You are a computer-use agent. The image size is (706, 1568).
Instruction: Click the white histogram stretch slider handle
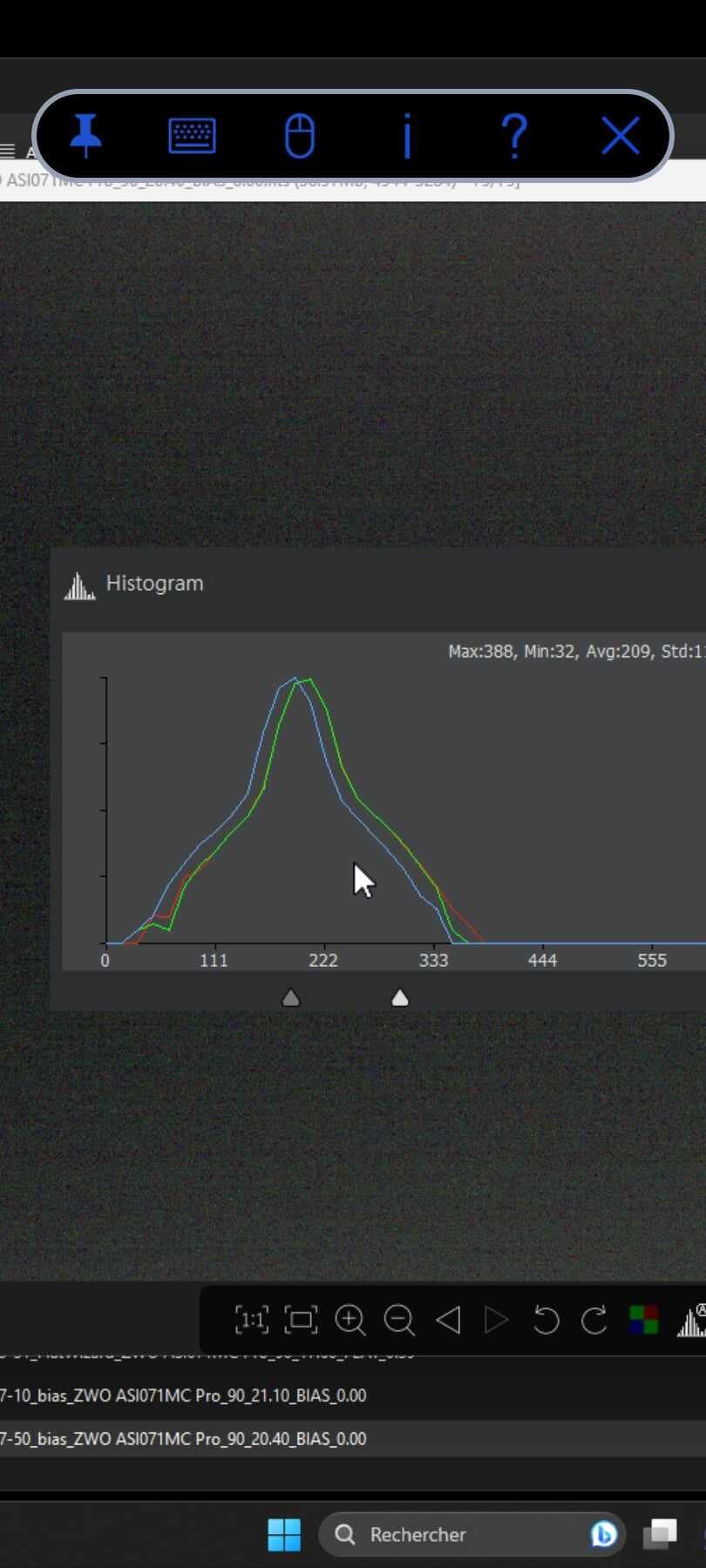pyautogui.click(x=400, y=997)
